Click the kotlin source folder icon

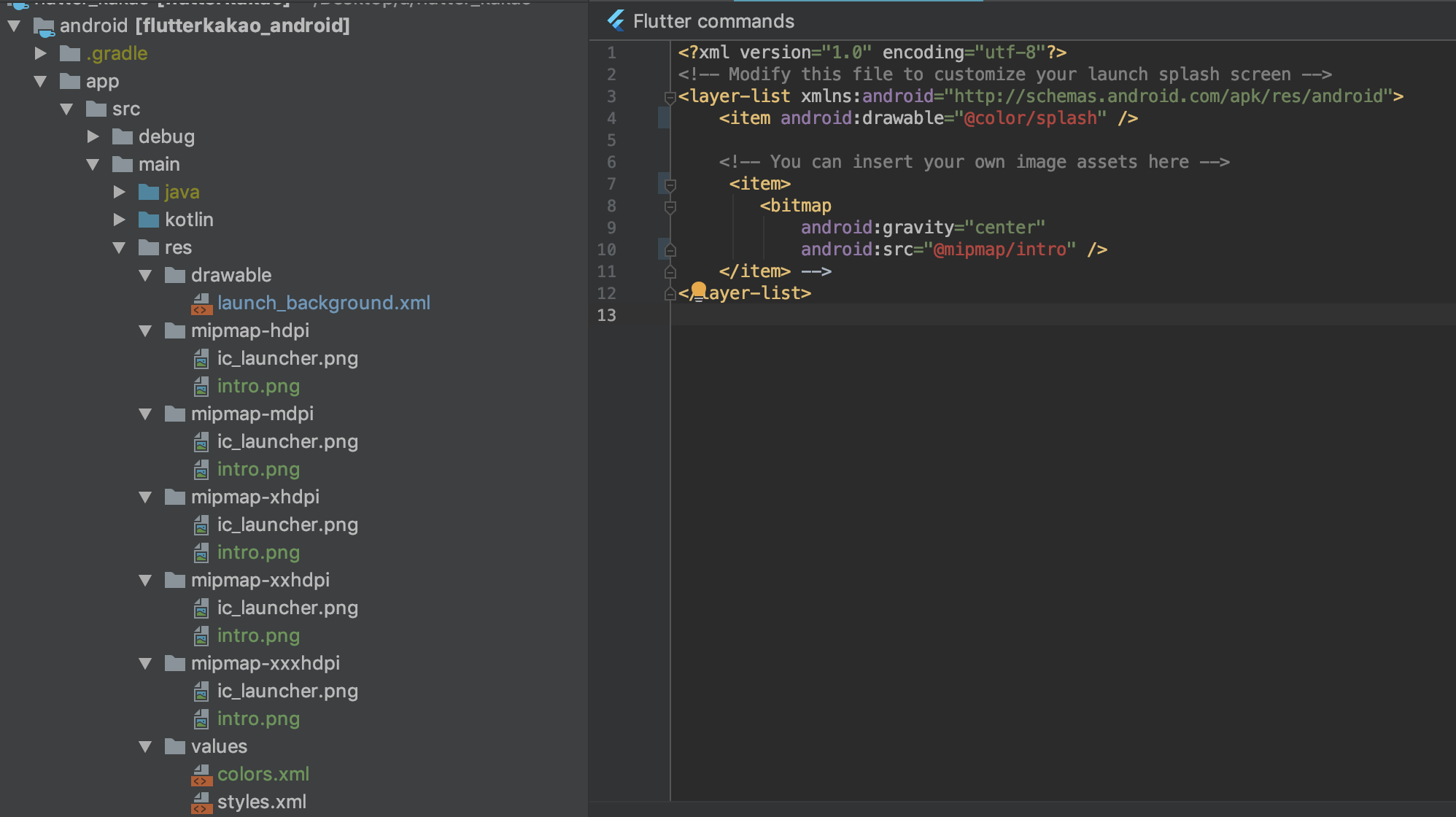coord(149,220)
